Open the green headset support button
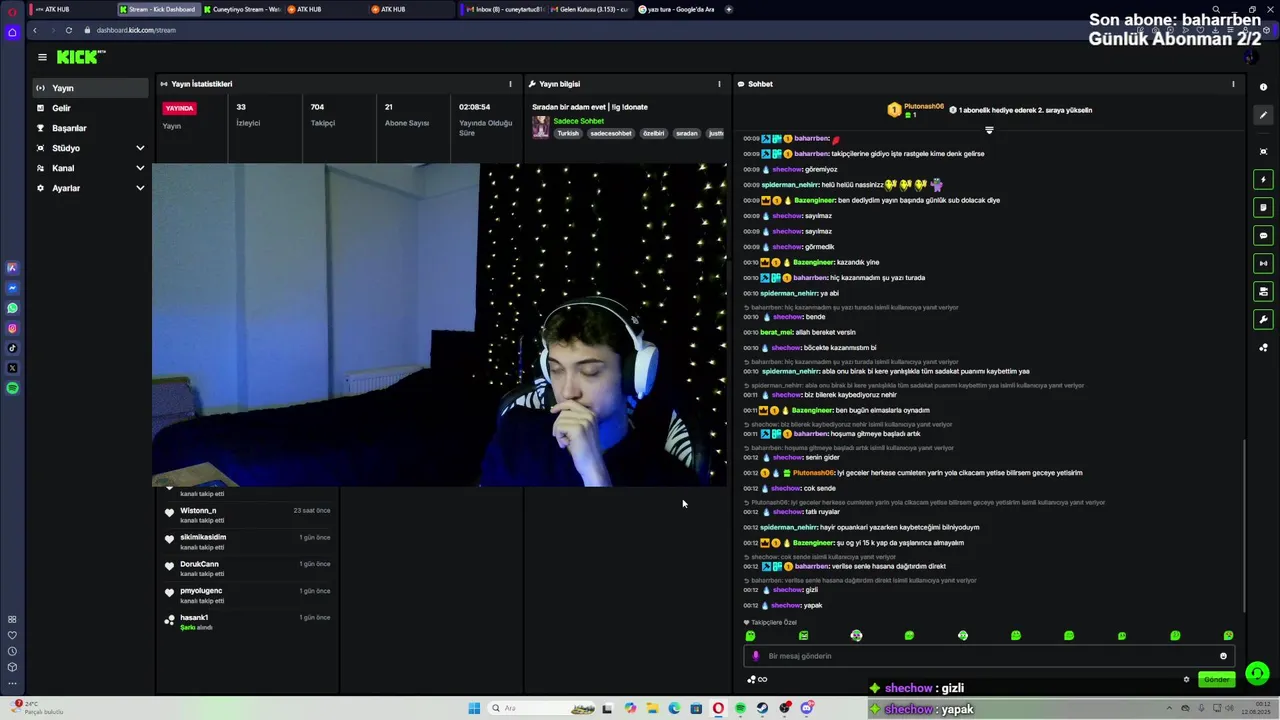The image size is (1280, 720). pyautogui.click(x=1258, y=674)
